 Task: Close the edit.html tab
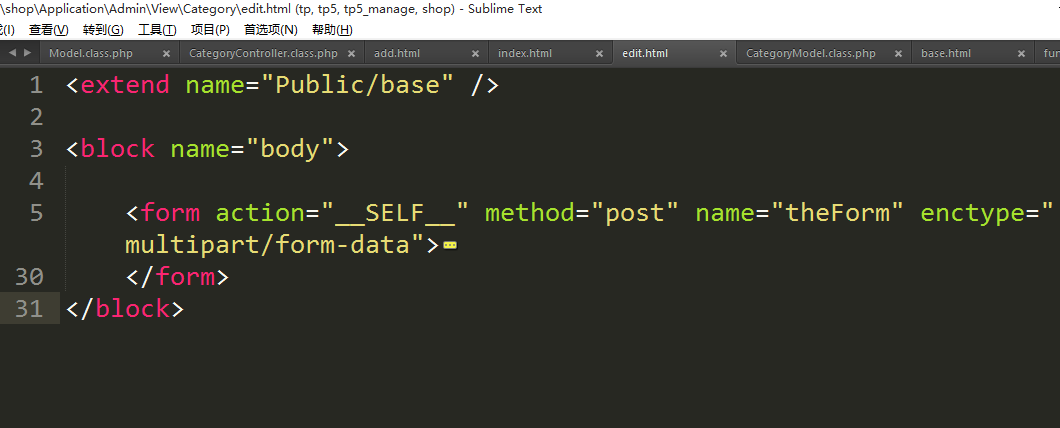(724, 54)
